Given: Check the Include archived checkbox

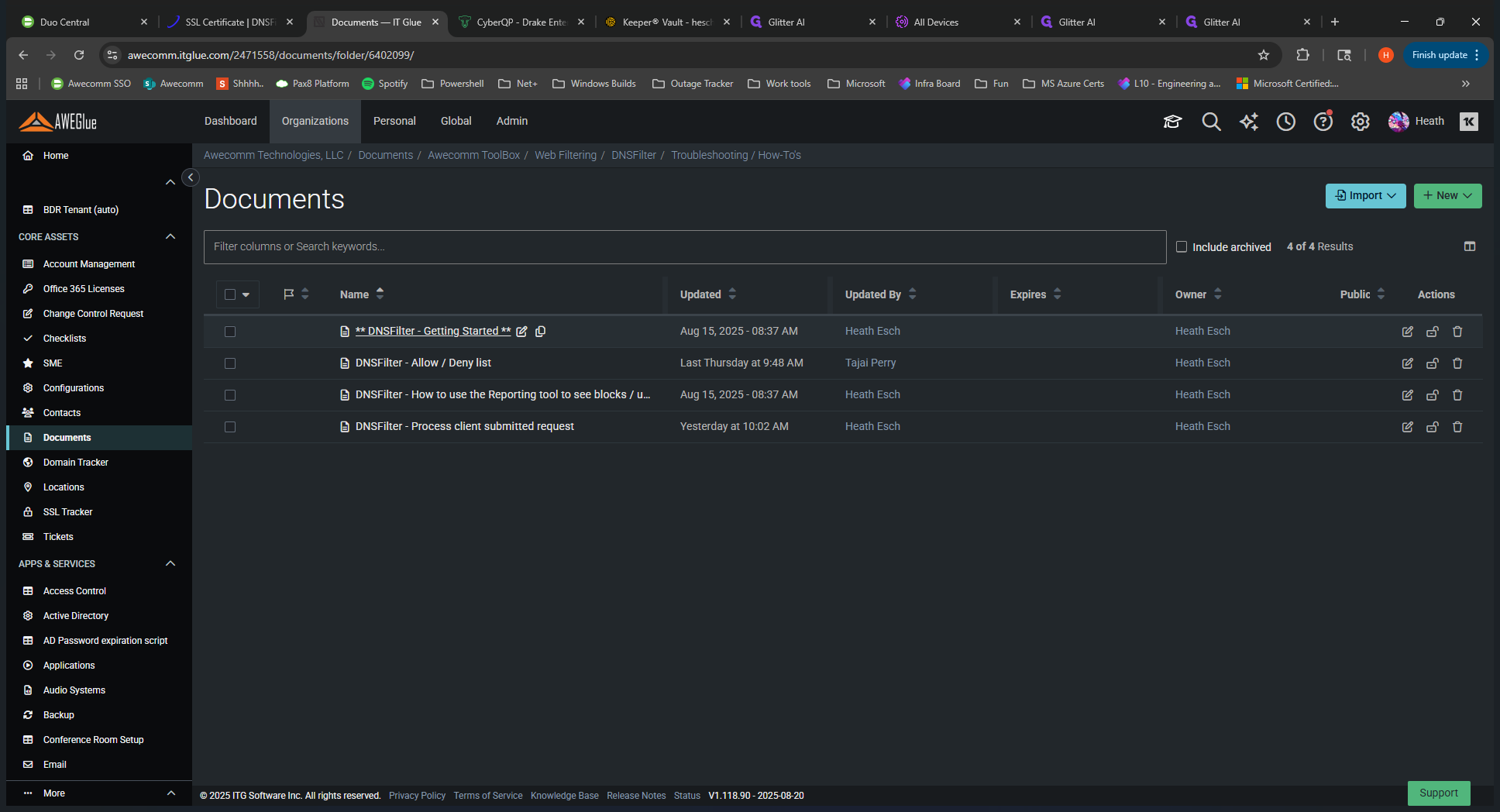Looking at the screenshot, I should (1182, 246).
